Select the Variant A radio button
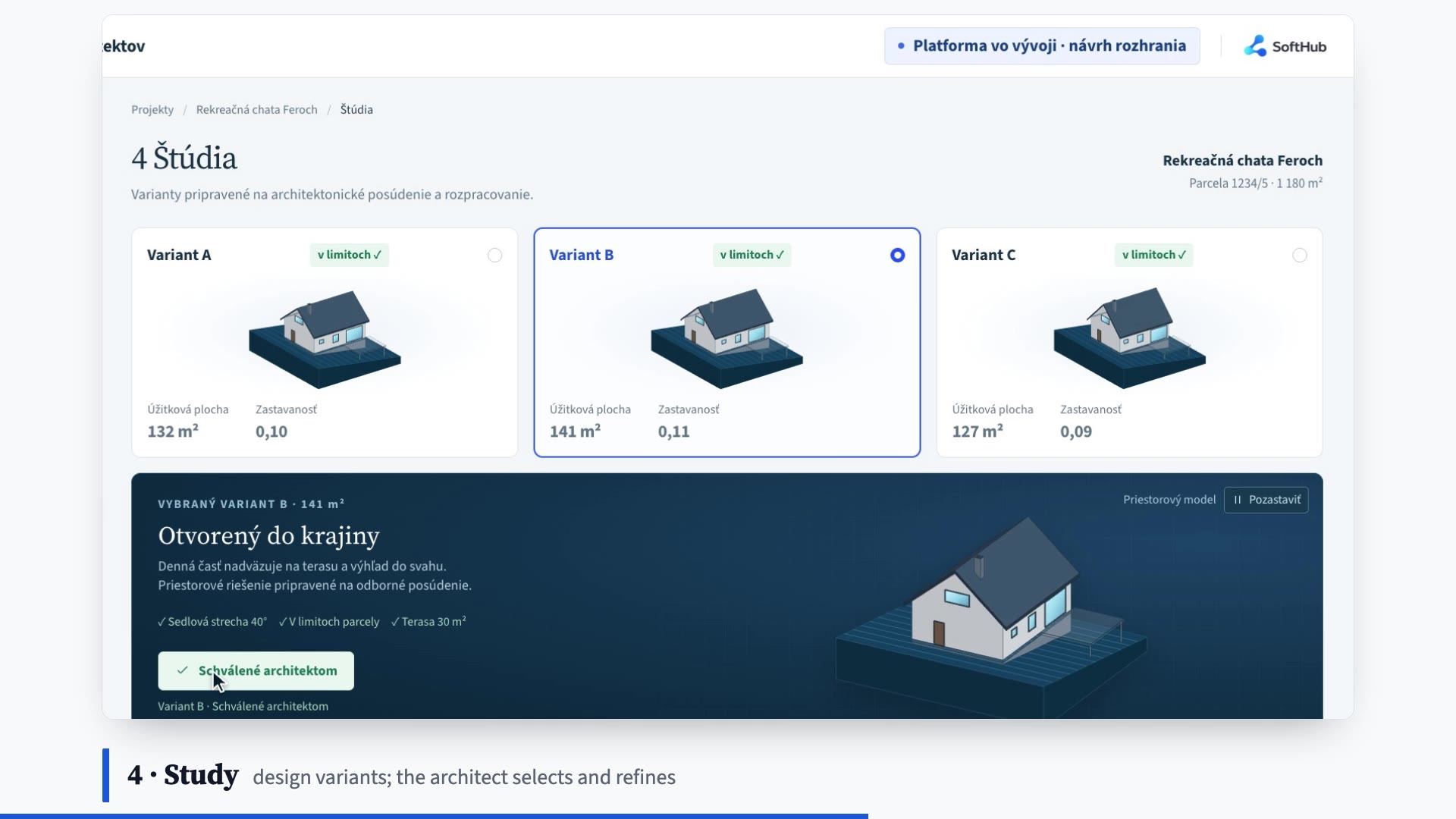 tap(494, 256)
